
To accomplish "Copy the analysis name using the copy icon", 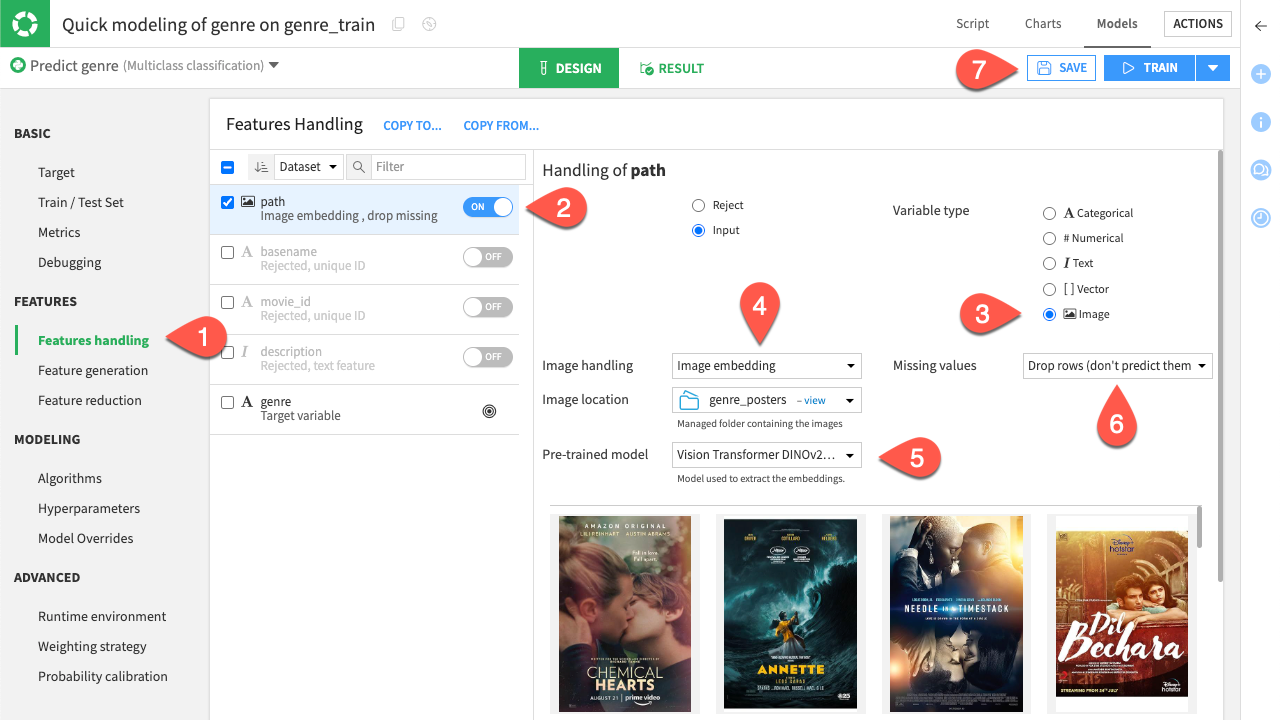I will pos(397,23).
